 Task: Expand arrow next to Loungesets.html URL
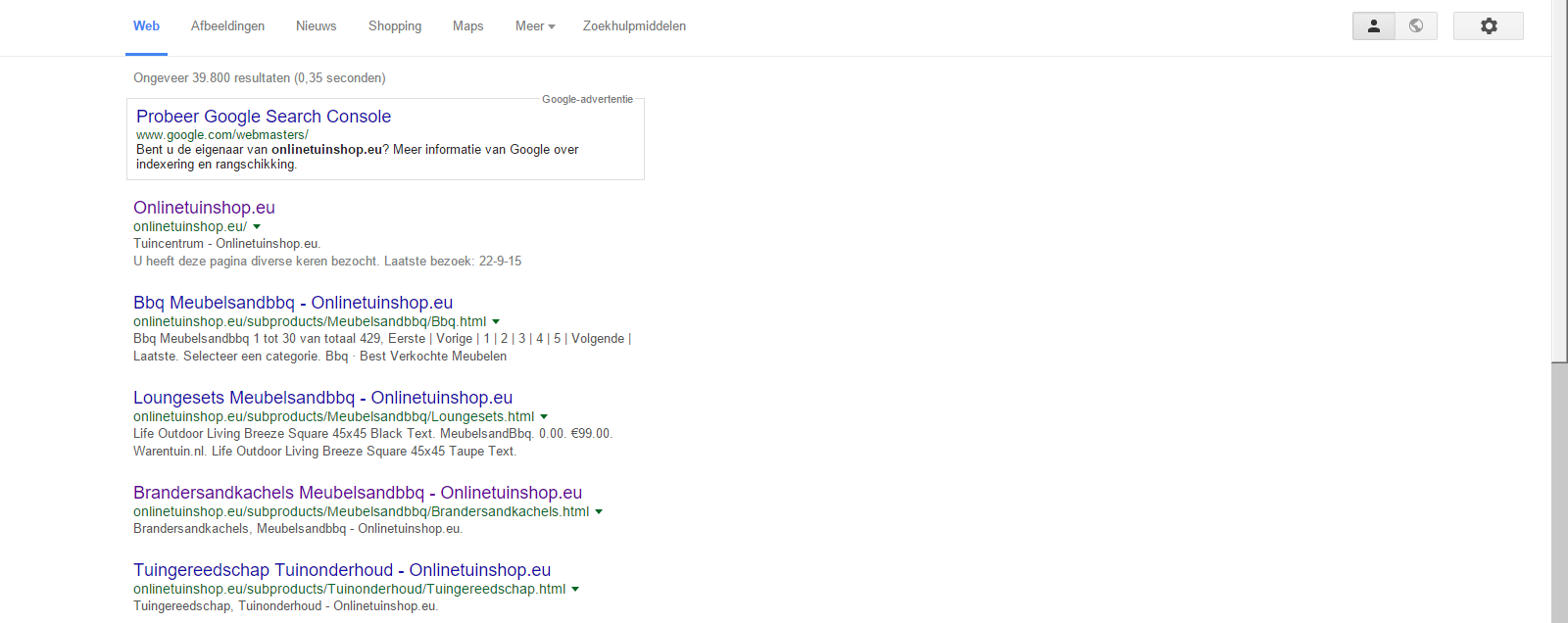coord(544,417)
